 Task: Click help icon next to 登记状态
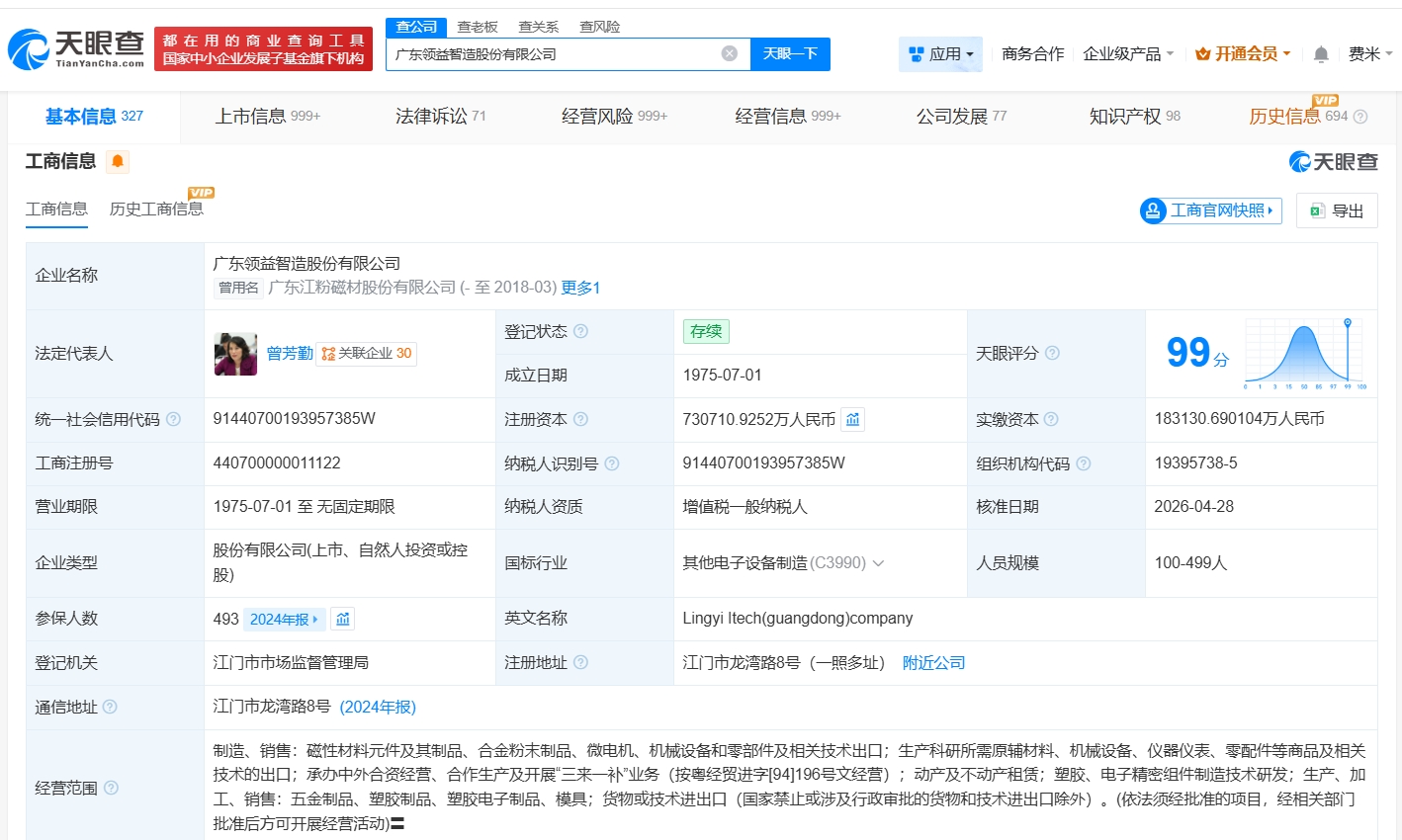pos(581,331)
